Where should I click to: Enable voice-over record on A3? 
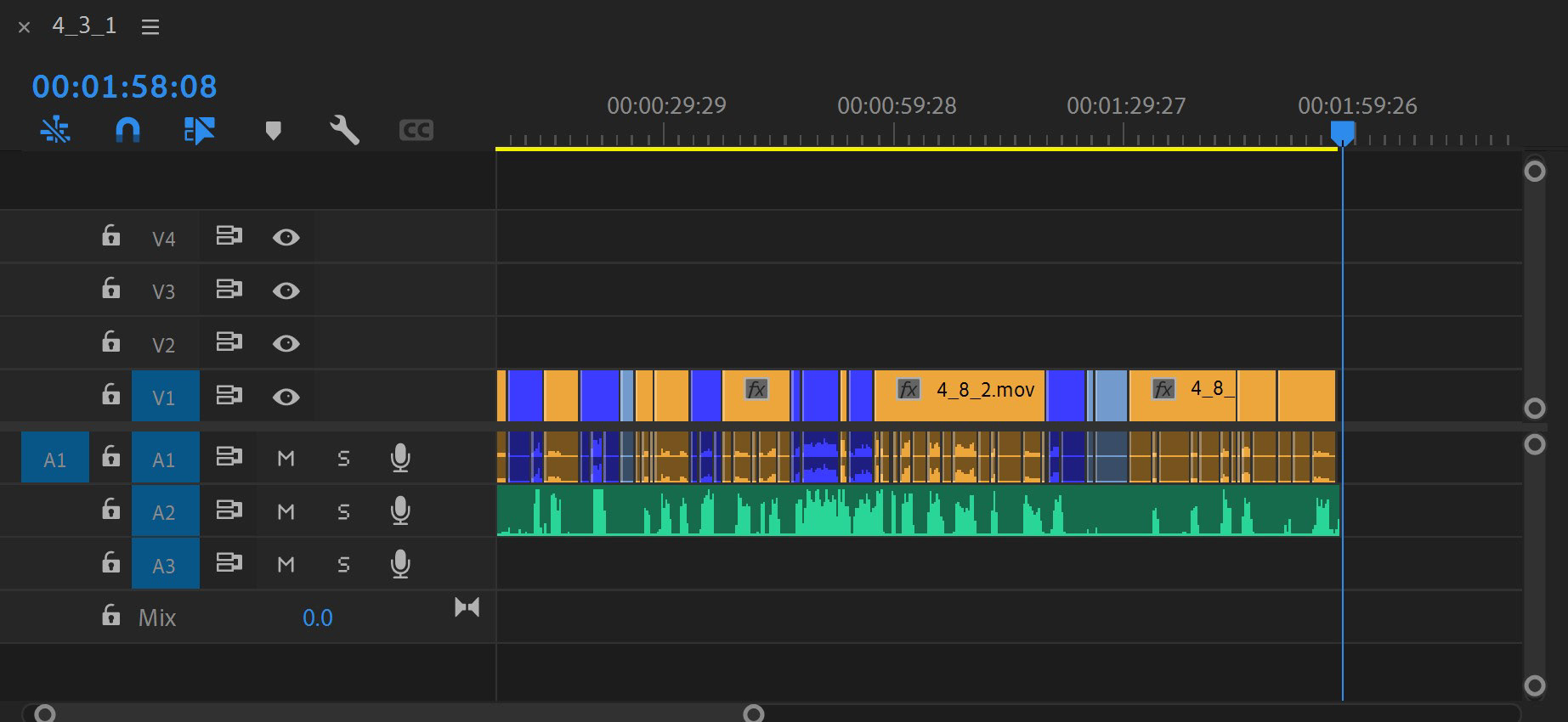400,565
